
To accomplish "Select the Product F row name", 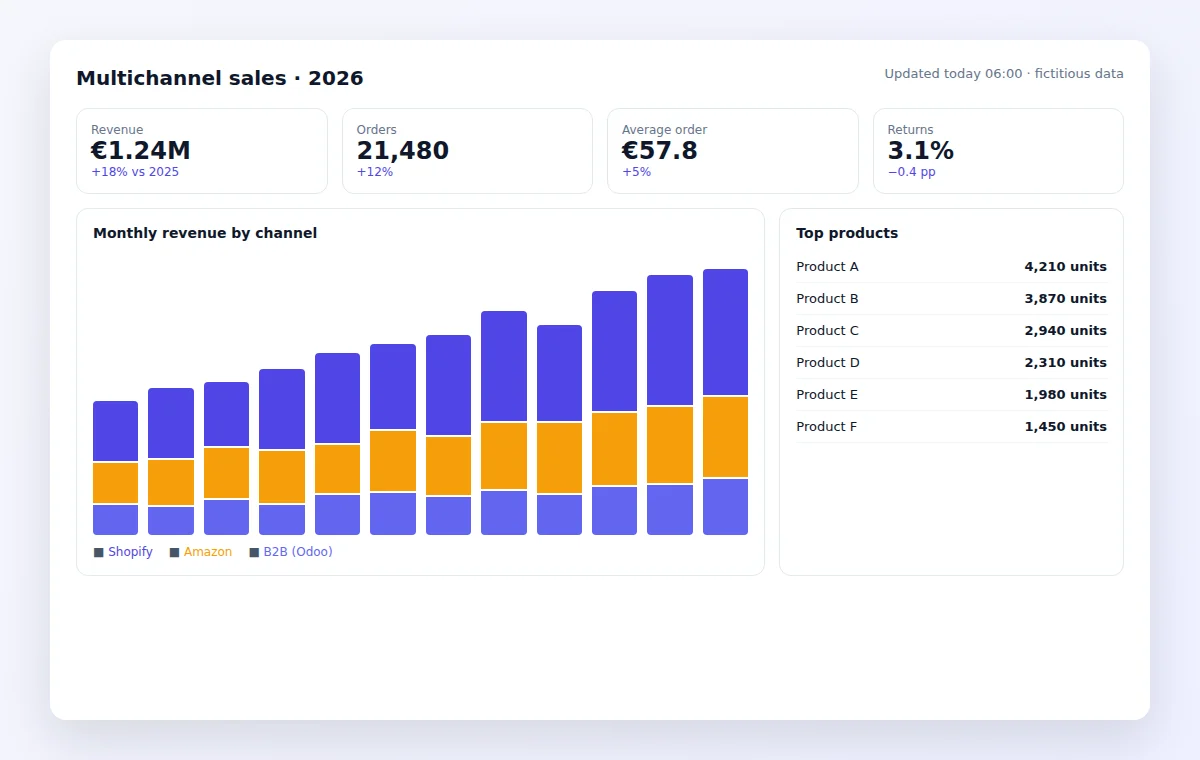I will [x=827, y=427].
